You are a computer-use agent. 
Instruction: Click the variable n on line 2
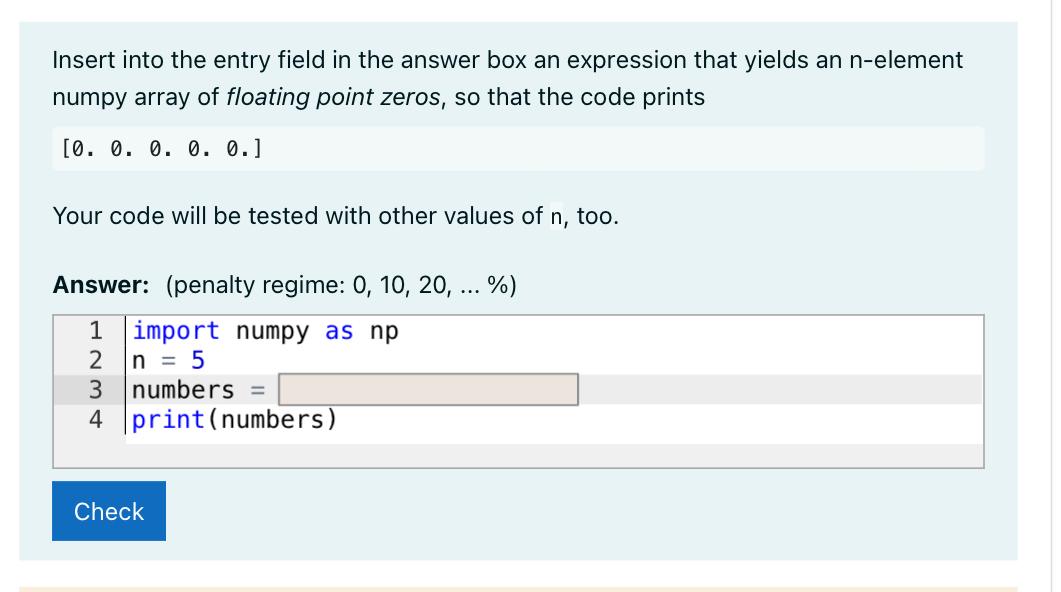[139, 361]
